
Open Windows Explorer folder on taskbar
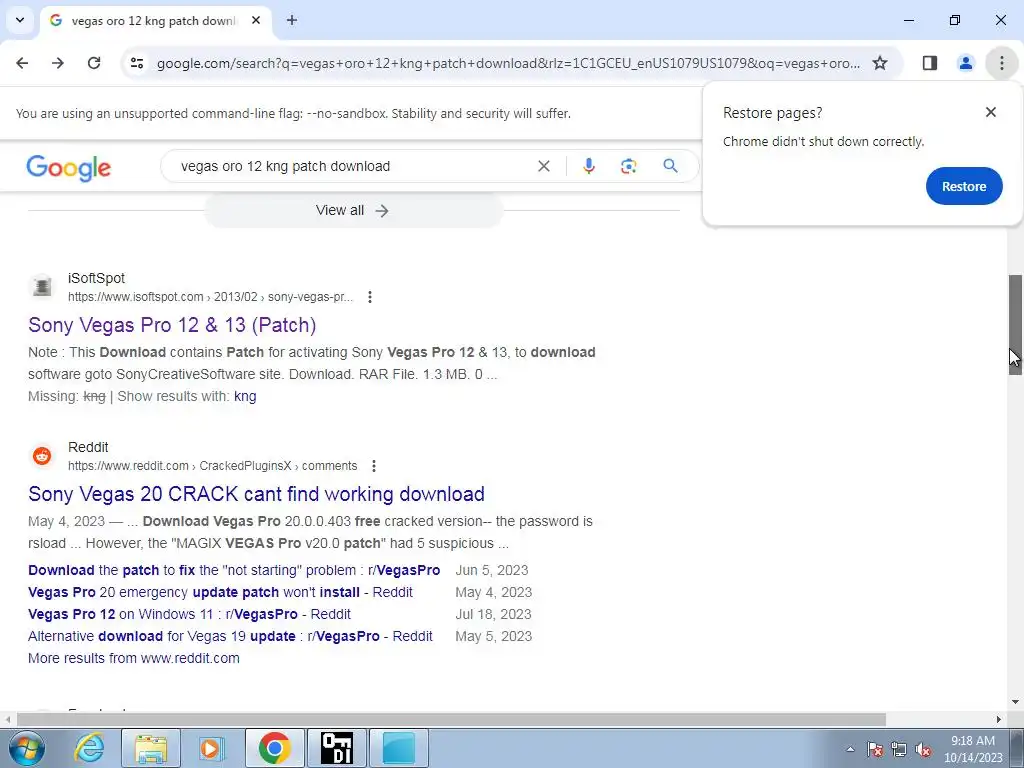[151, 748]
